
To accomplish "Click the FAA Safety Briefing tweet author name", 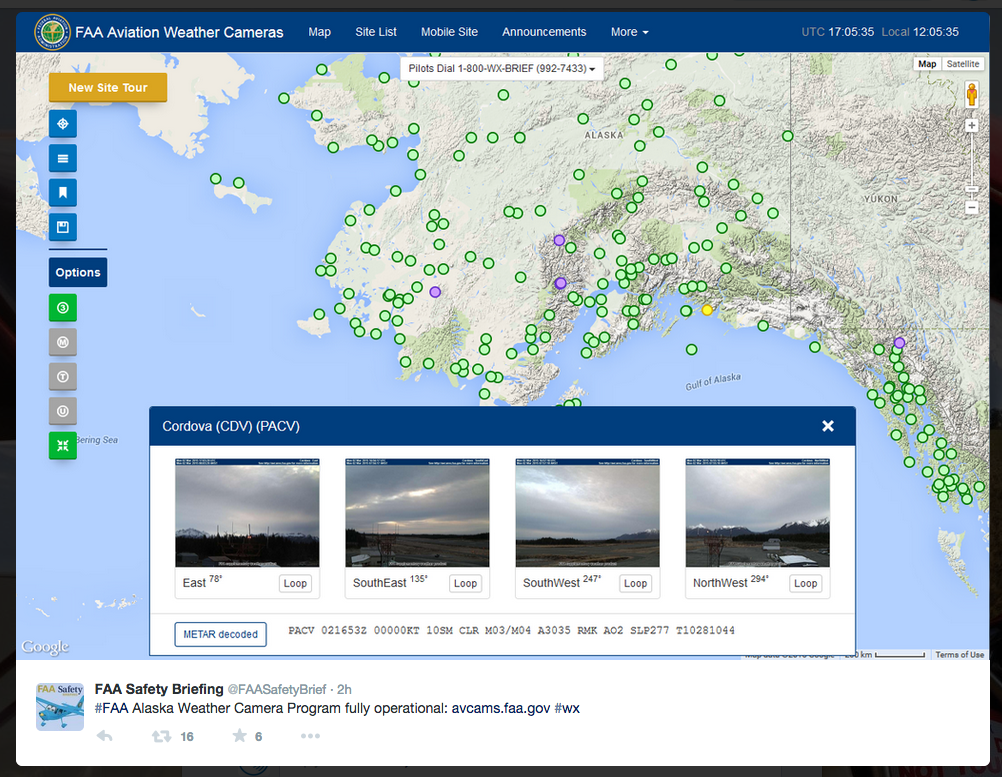I will point(159,689).
